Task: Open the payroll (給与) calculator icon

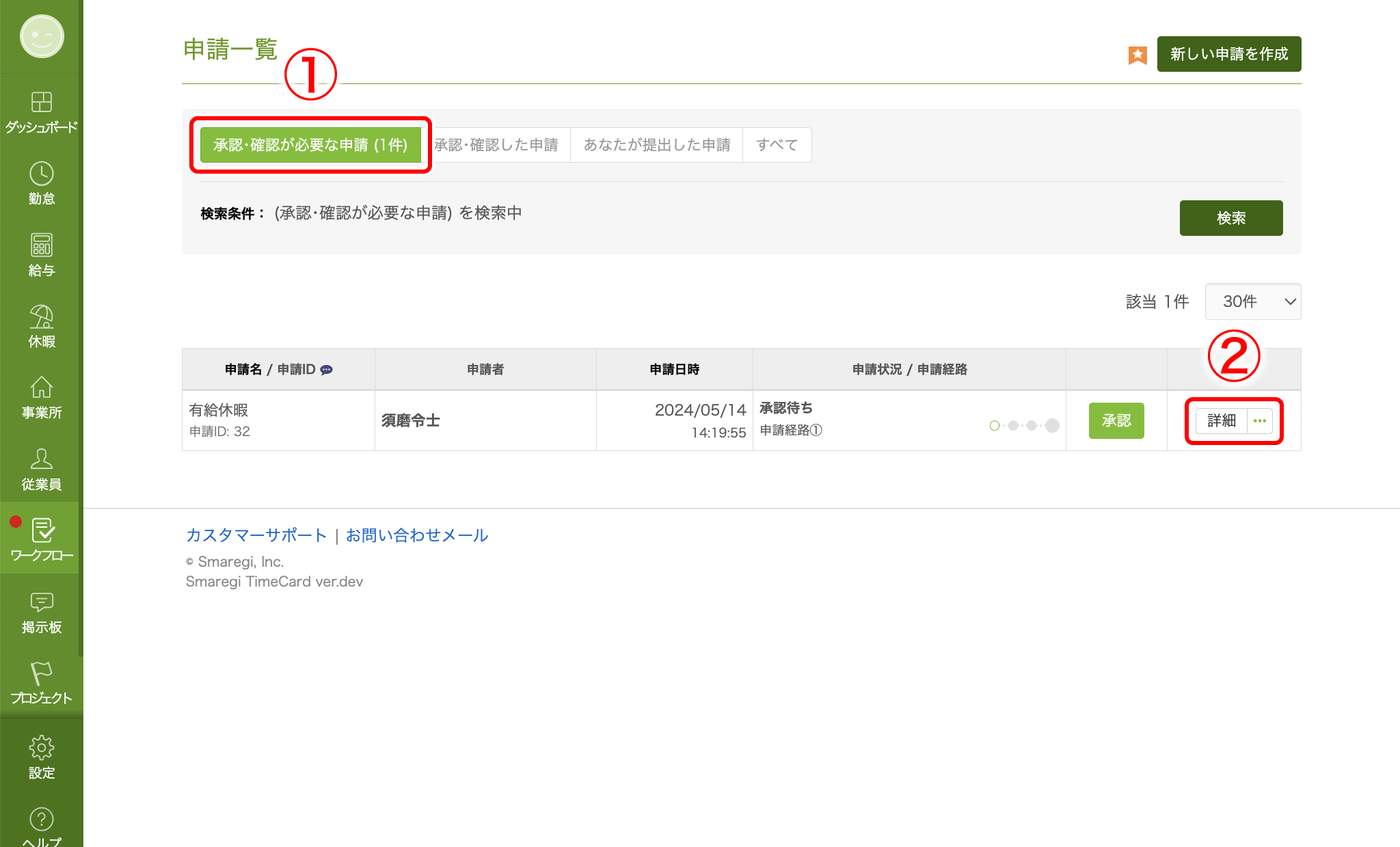Action: point(42,245)
